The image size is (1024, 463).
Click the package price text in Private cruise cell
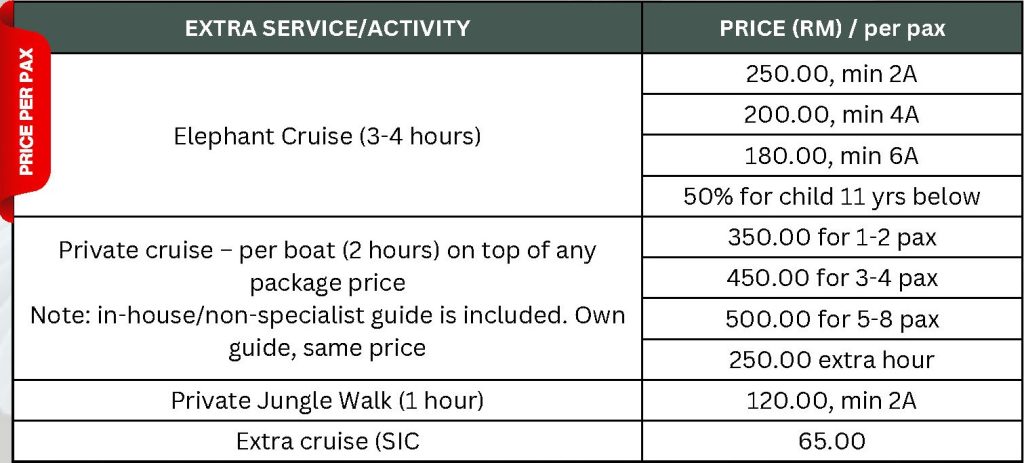[327, 283]
